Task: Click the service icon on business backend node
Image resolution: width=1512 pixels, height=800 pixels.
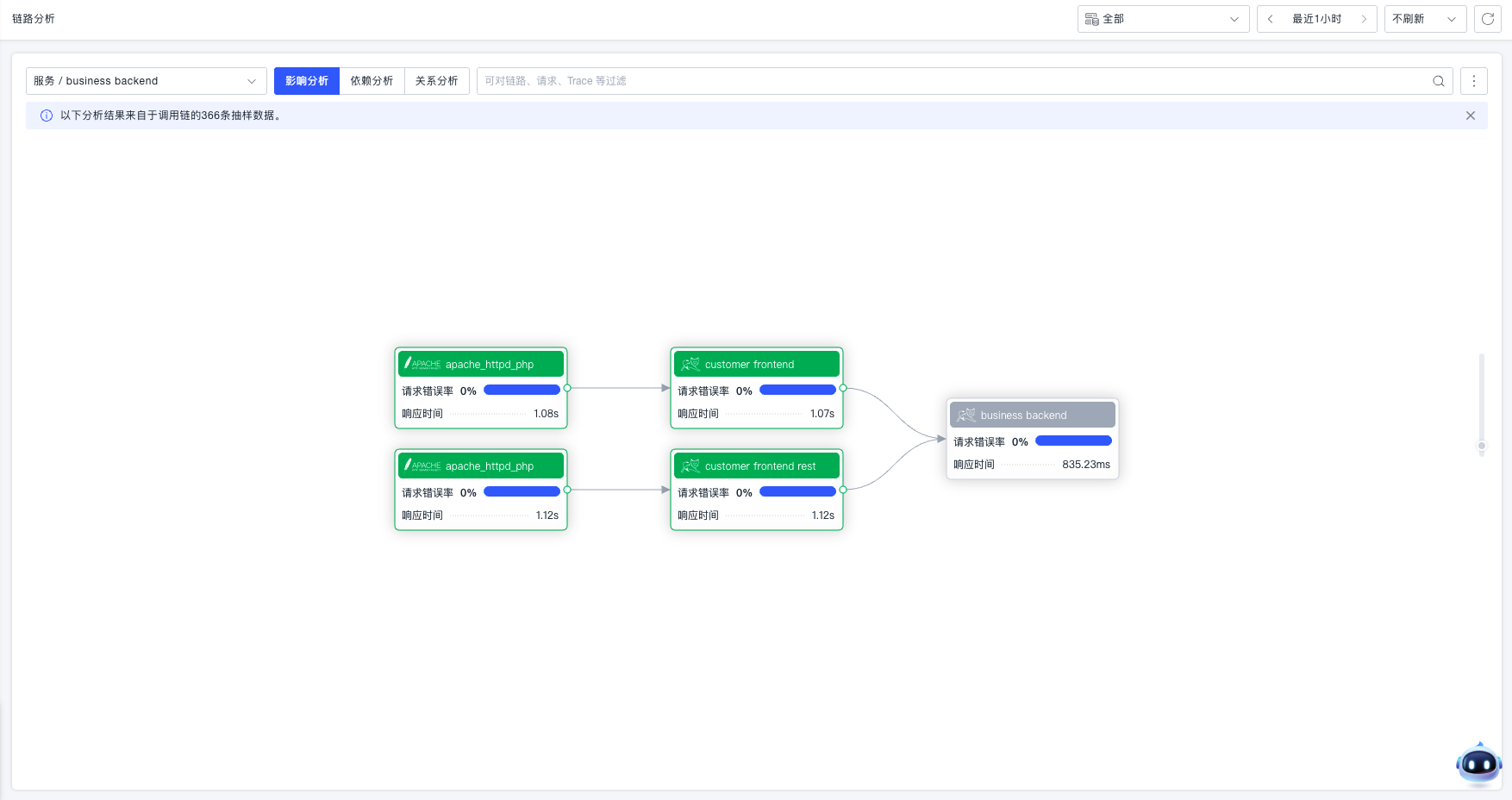Action: [x=965, y=415]
